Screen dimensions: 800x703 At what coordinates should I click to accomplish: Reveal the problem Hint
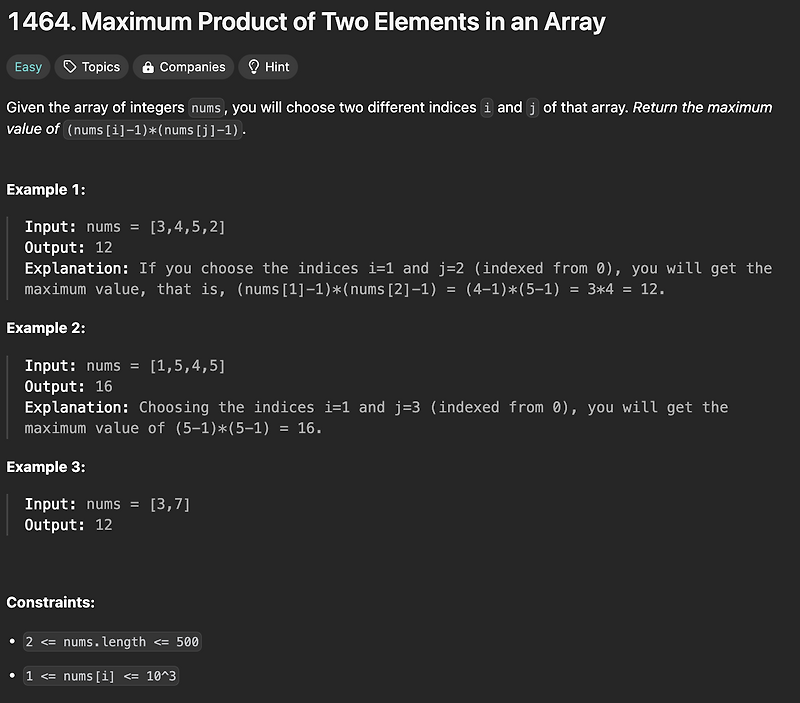(268, 67)
